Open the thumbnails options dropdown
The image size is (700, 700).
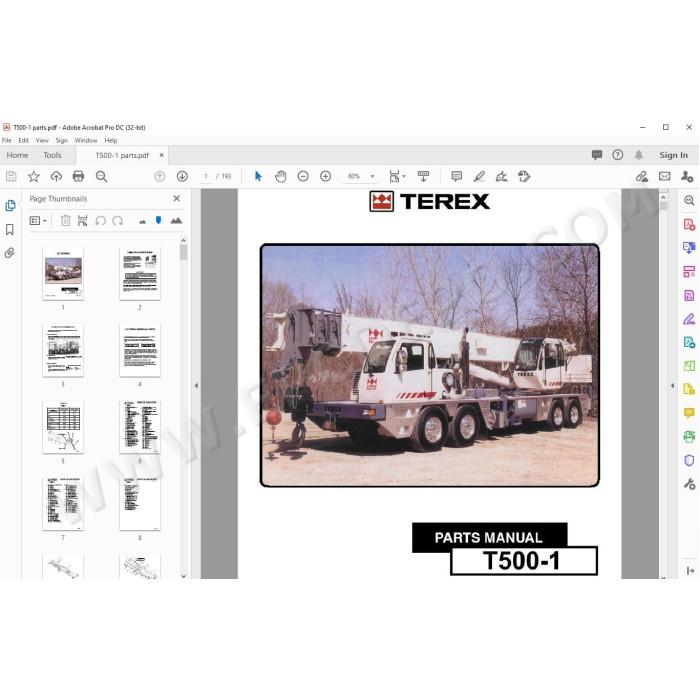[38, 221]
